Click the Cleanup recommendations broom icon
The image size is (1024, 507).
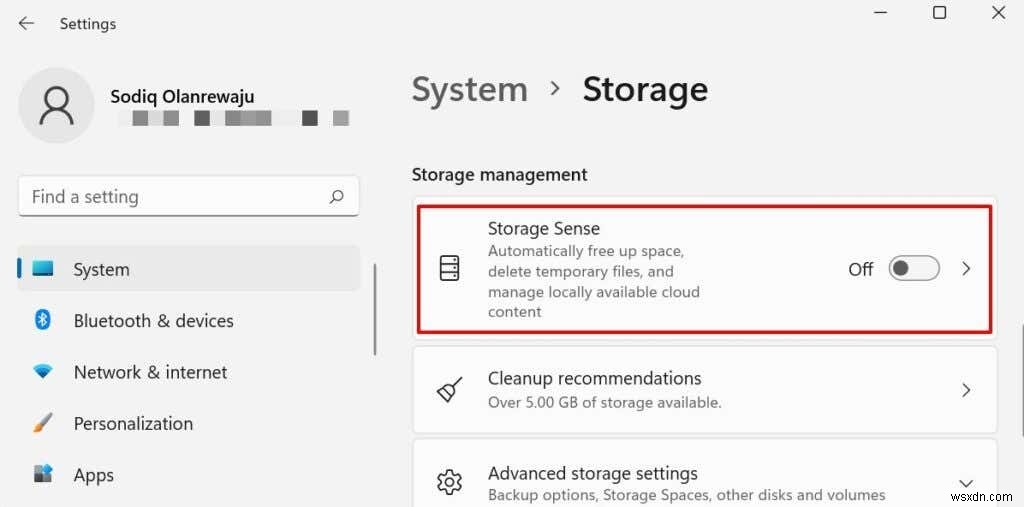(x=450, y=389)
